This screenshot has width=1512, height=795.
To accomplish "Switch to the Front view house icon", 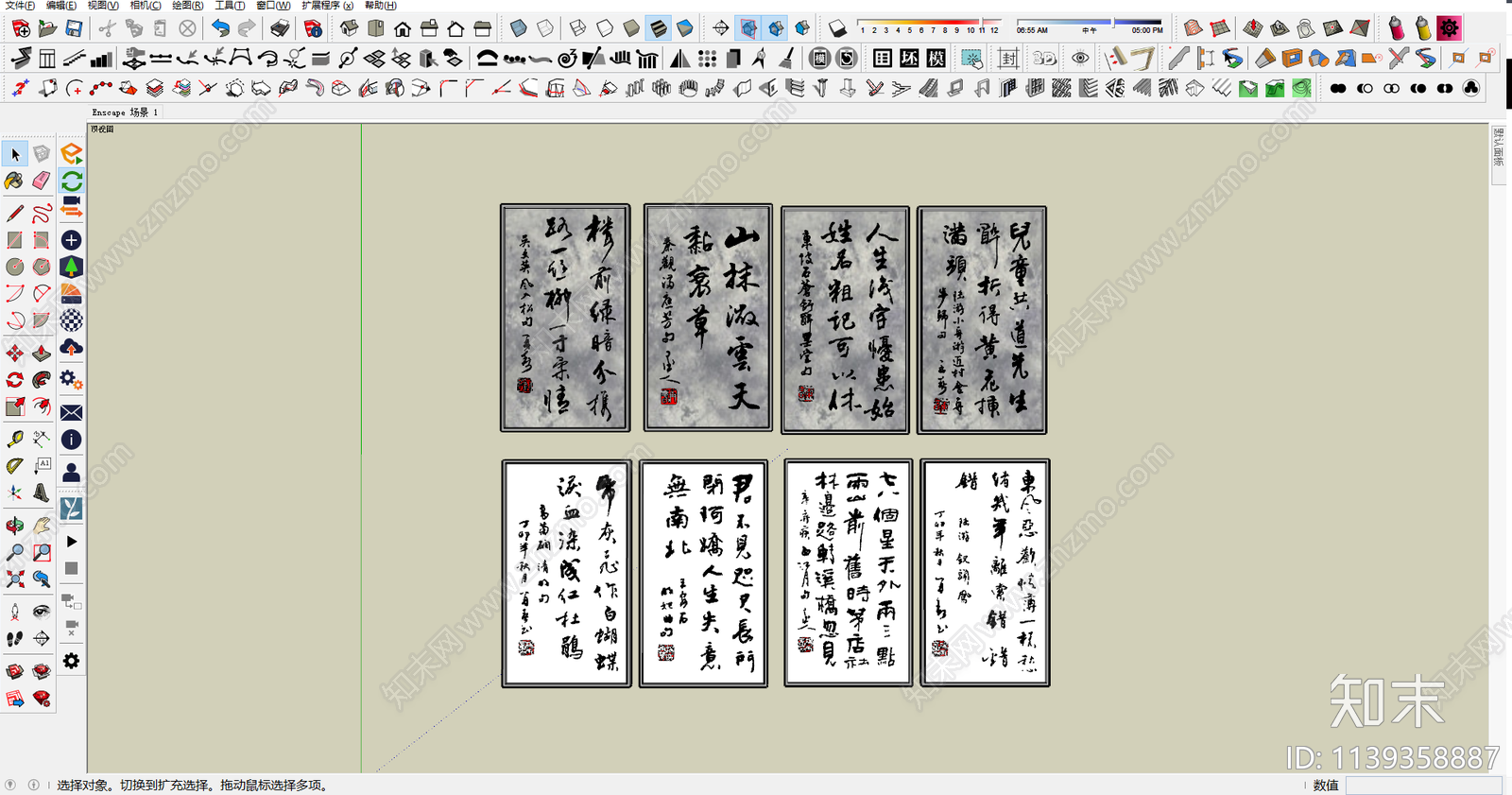I will pos(403,28).
